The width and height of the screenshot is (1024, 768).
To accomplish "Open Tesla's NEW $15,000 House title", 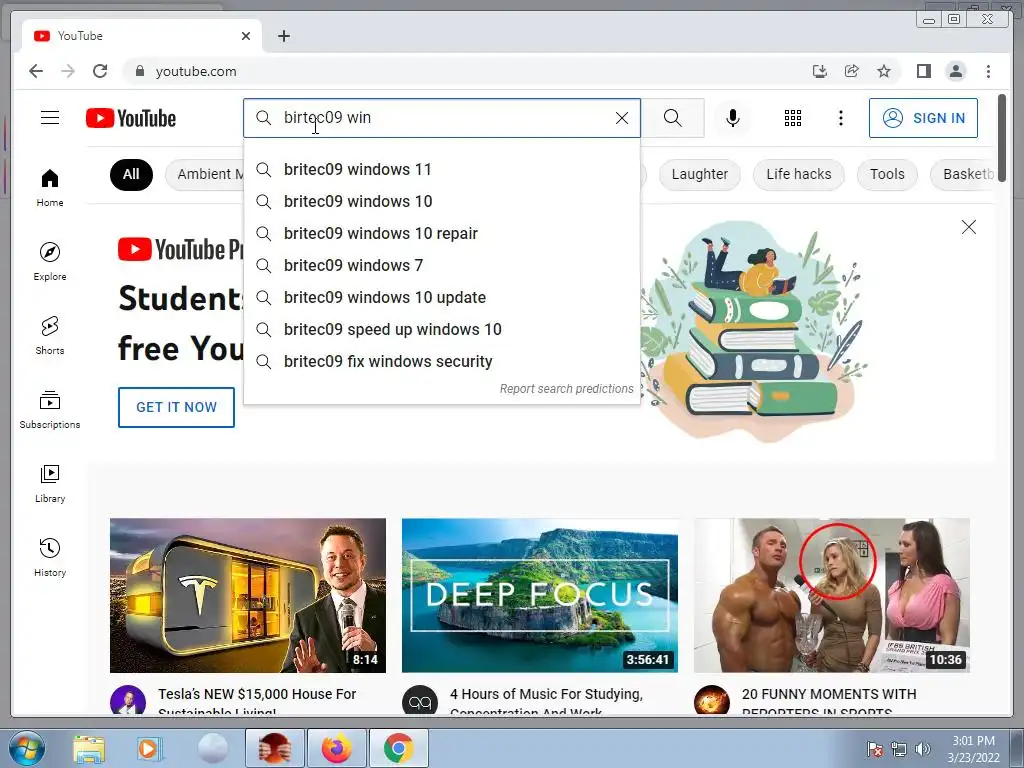I will coord(257,701).
